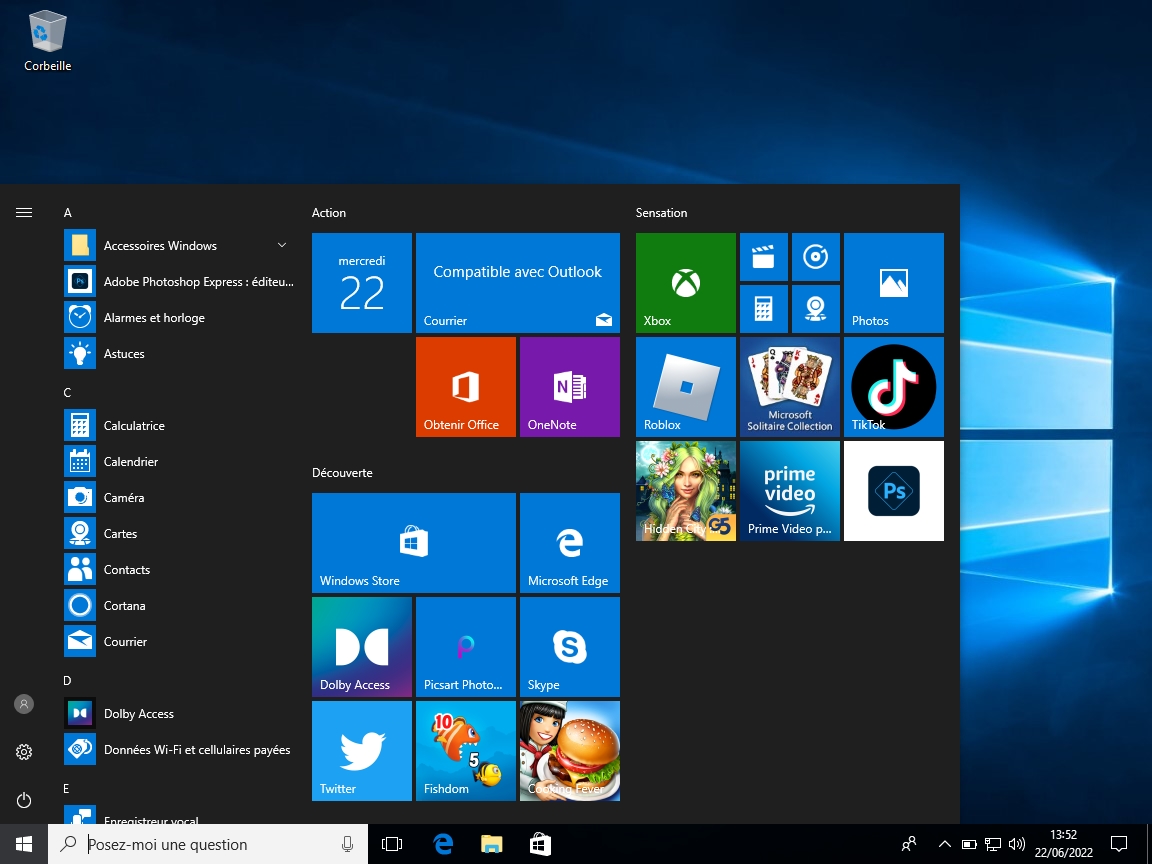Open the Photos tile
The image size is (1152, 864).
point(893,283)
